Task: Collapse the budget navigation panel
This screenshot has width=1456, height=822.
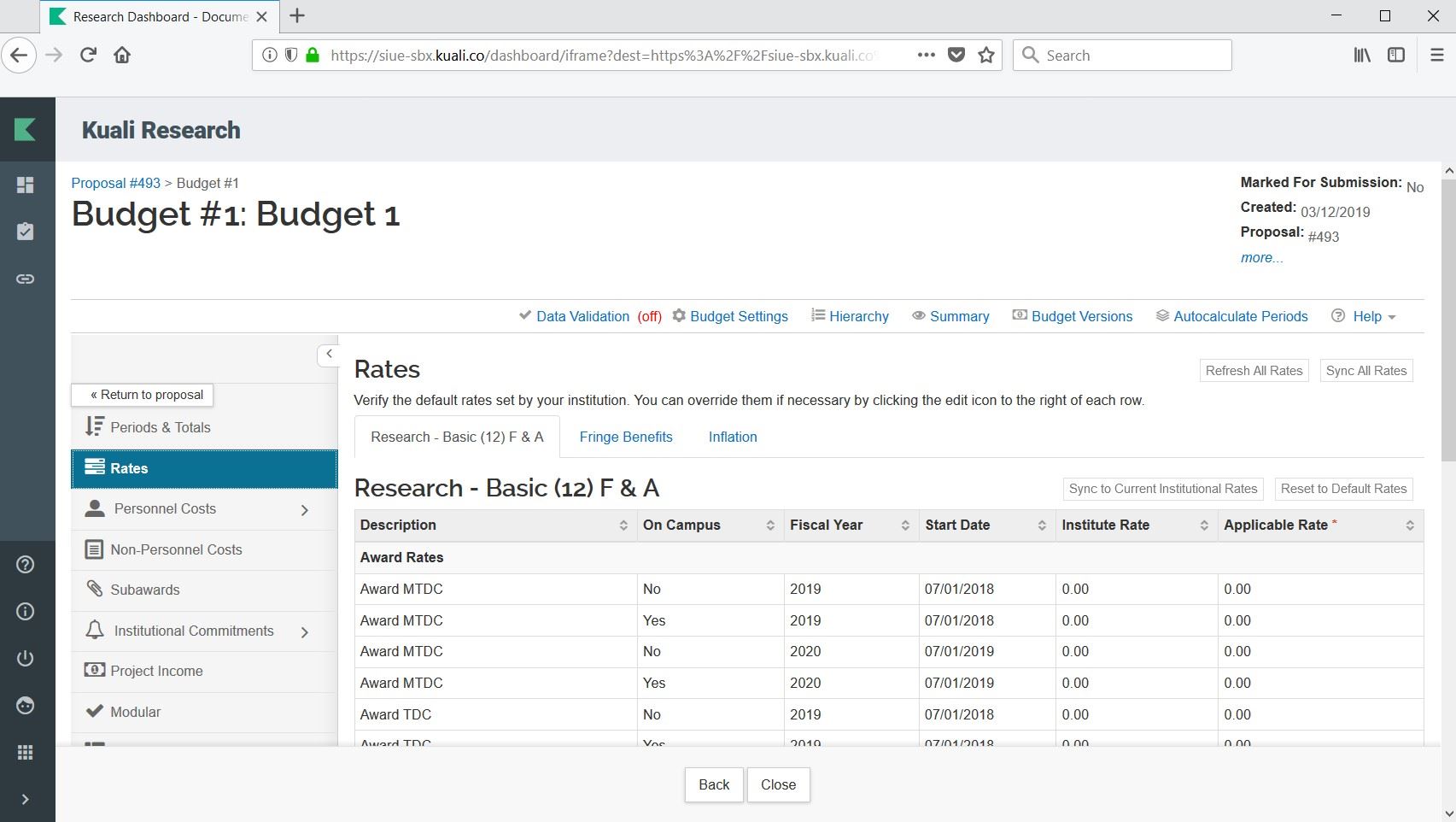Action: pyautogui.click(x=329, y=354)
